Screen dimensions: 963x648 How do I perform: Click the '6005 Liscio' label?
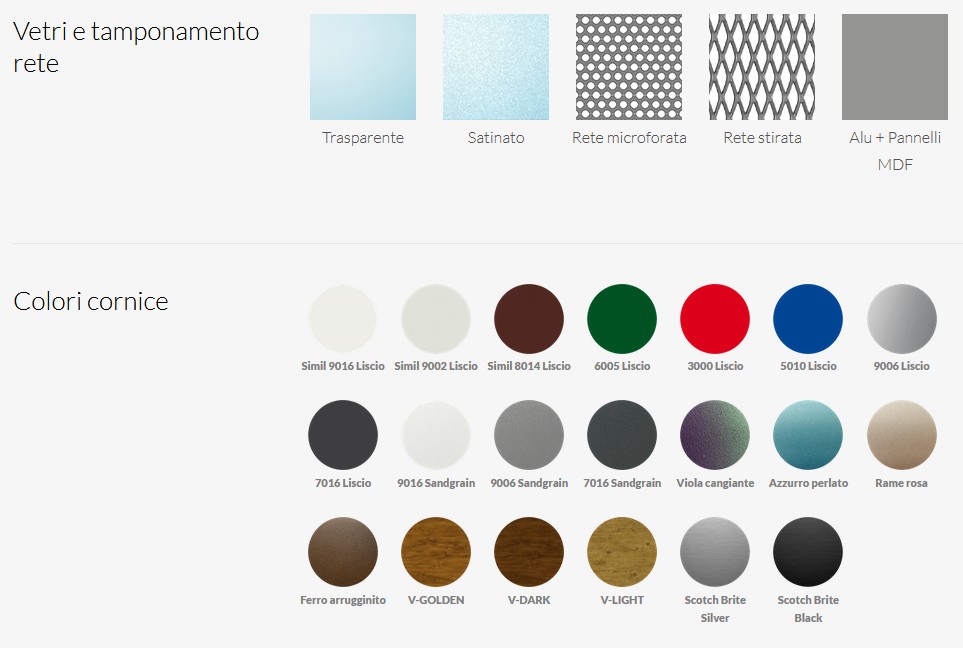pos(622,366)
